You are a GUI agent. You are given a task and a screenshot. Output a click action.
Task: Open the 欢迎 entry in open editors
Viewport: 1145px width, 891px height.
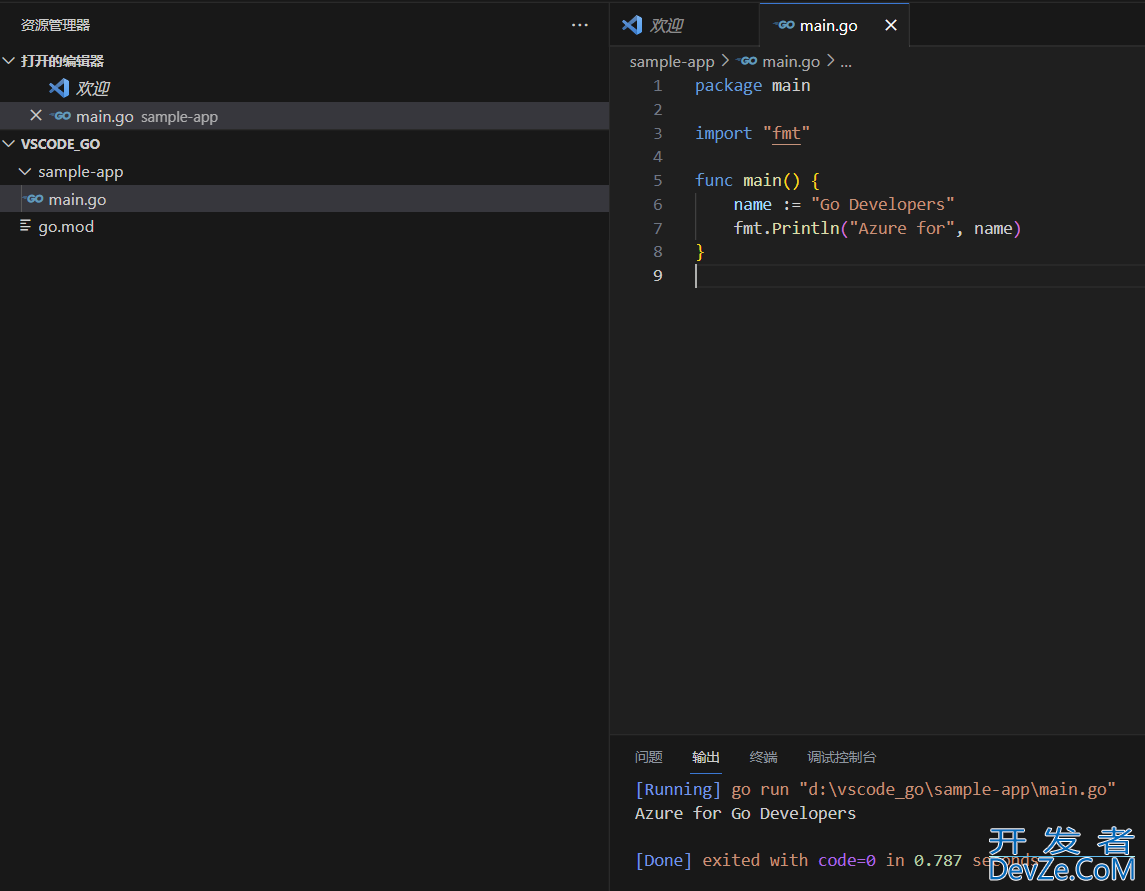(x=93, y=88)
